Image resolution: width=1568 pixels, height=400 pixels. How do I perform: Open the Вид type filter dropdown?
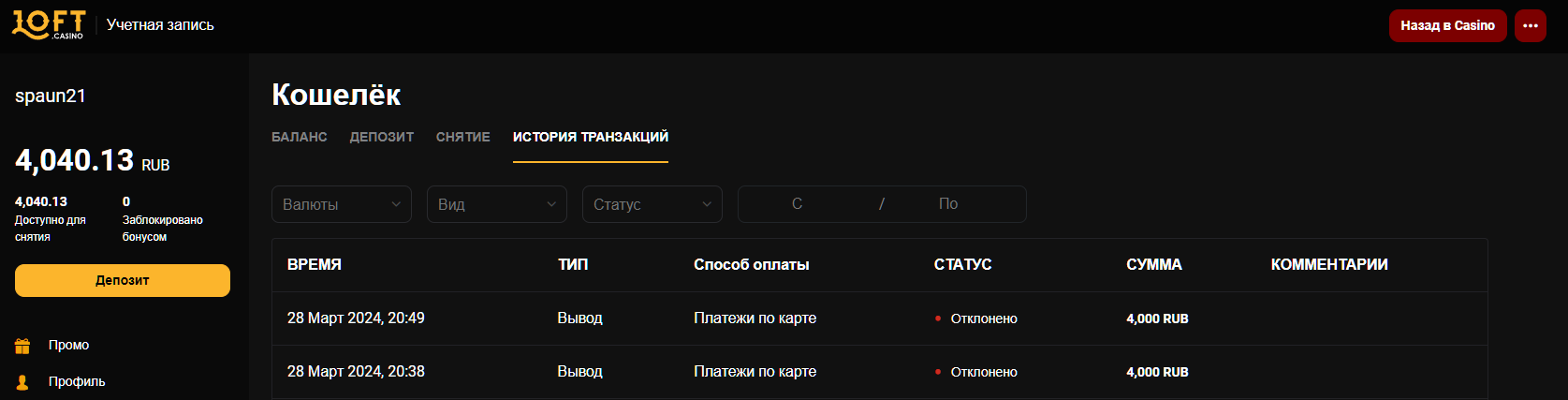497,204
